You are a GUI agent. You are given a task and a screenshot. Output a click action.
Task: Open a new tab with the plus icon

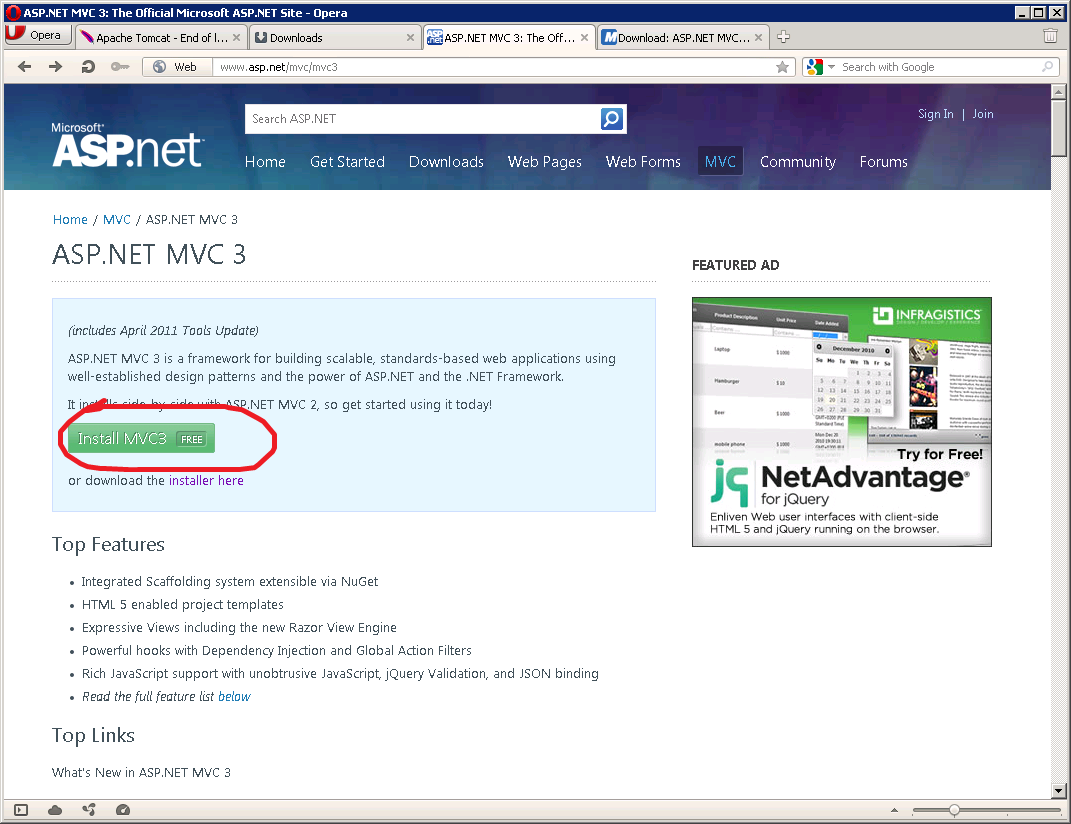point(783,37)
